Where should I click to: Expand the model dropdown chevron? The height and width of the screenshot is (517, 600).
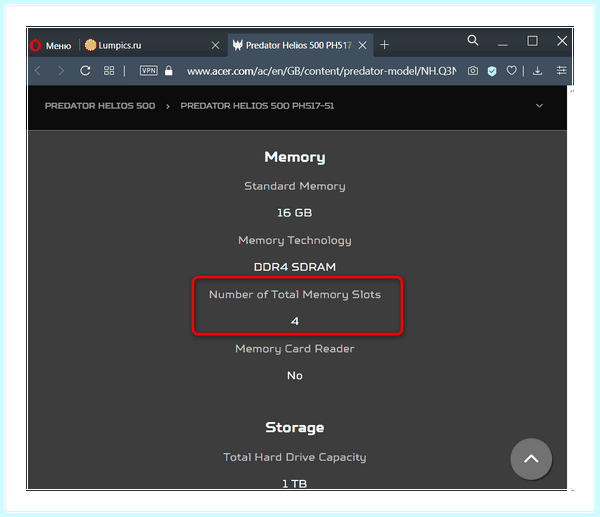(540, 106)
